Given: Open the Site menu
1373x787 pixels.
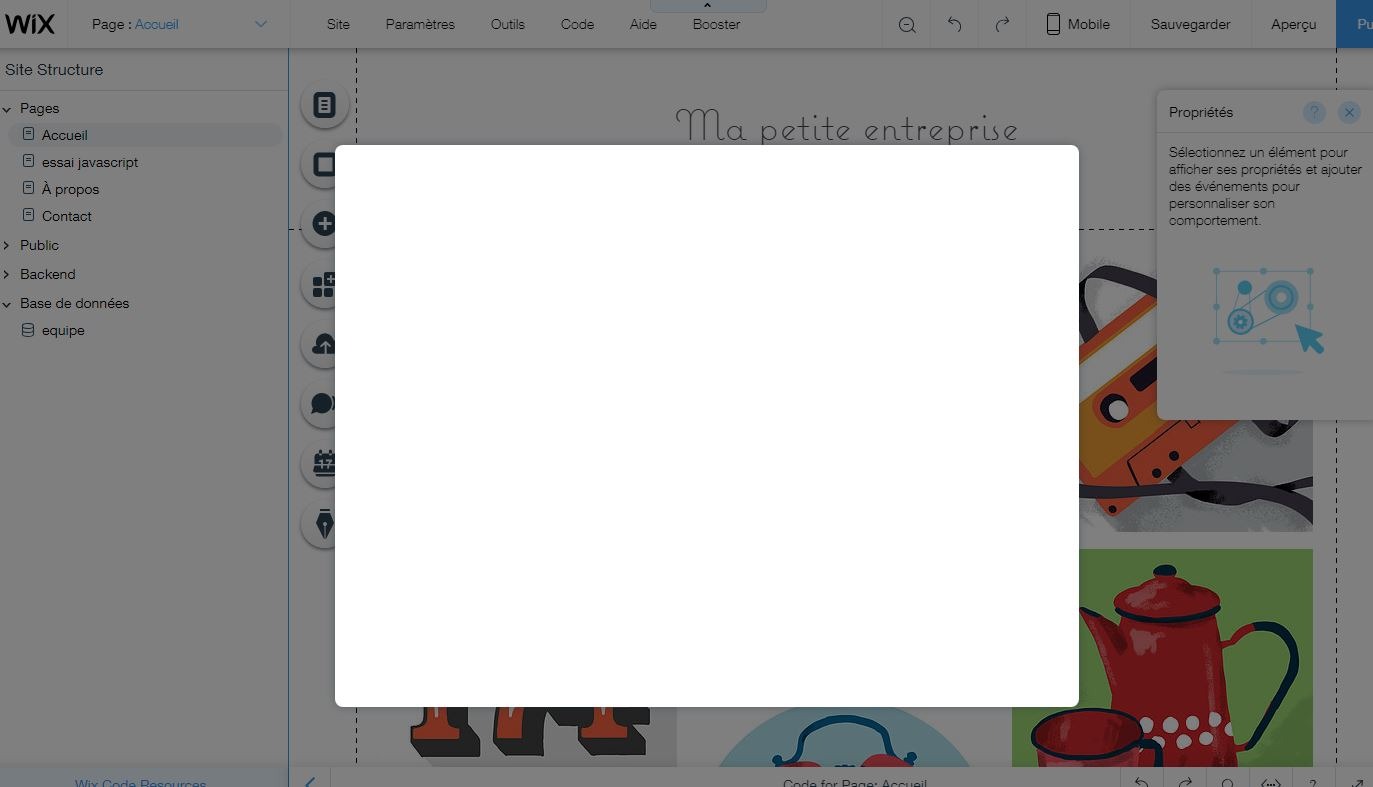Looking at the screenshot, I should click(x=338, y=24).
